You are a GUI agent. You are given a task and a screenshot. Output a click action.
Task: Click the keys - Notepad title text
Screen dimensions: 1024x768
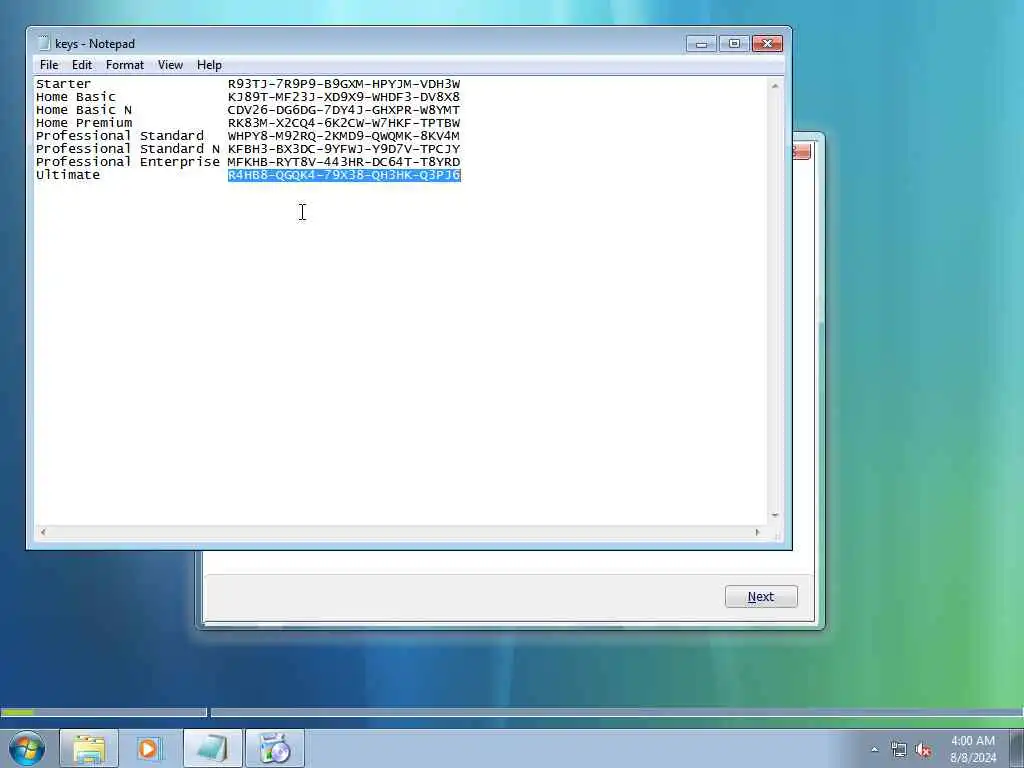click(x=95, y=44)
